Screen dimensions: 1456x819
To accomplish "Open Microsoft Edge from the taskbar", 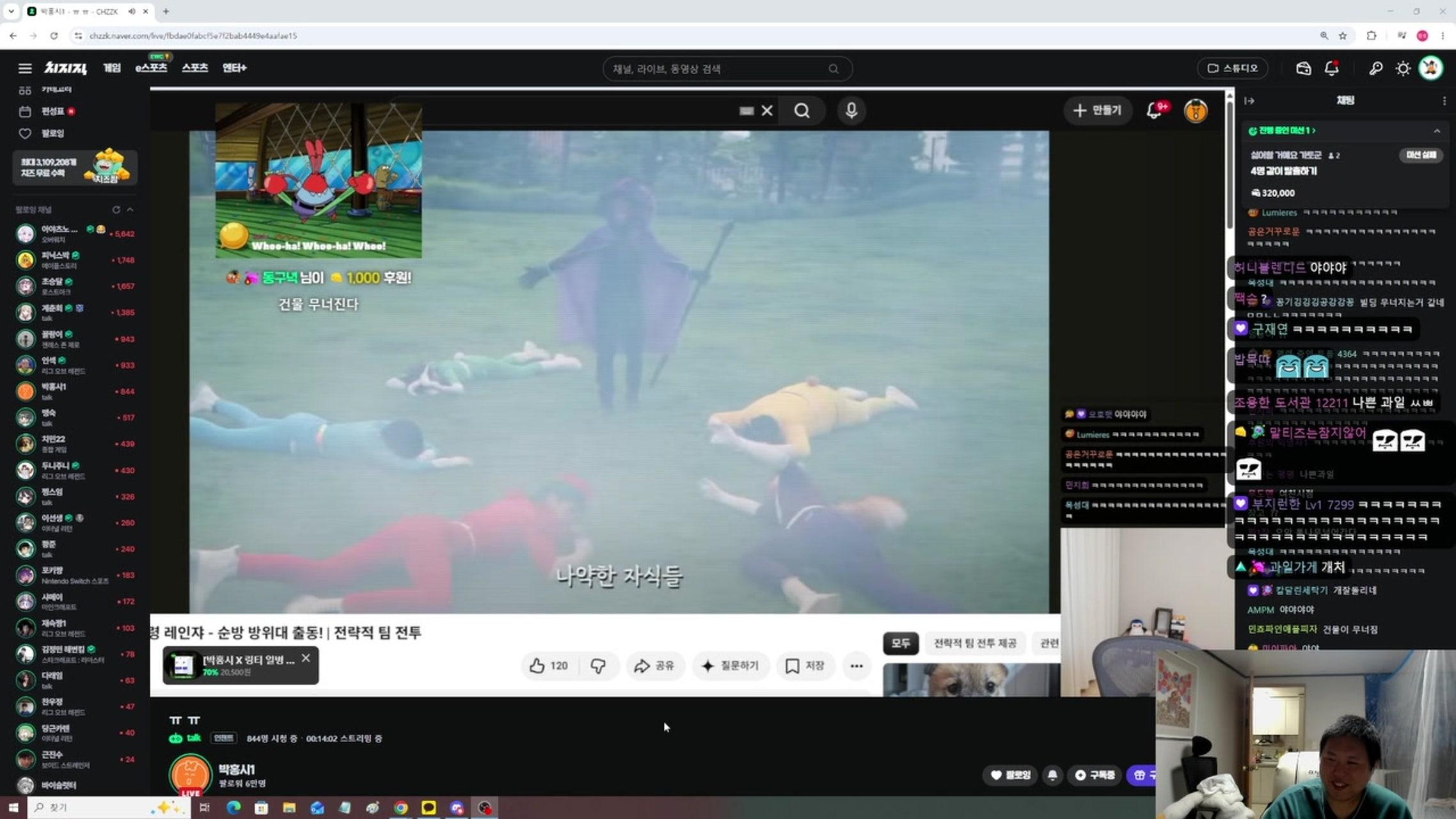I will pos(233,807).
